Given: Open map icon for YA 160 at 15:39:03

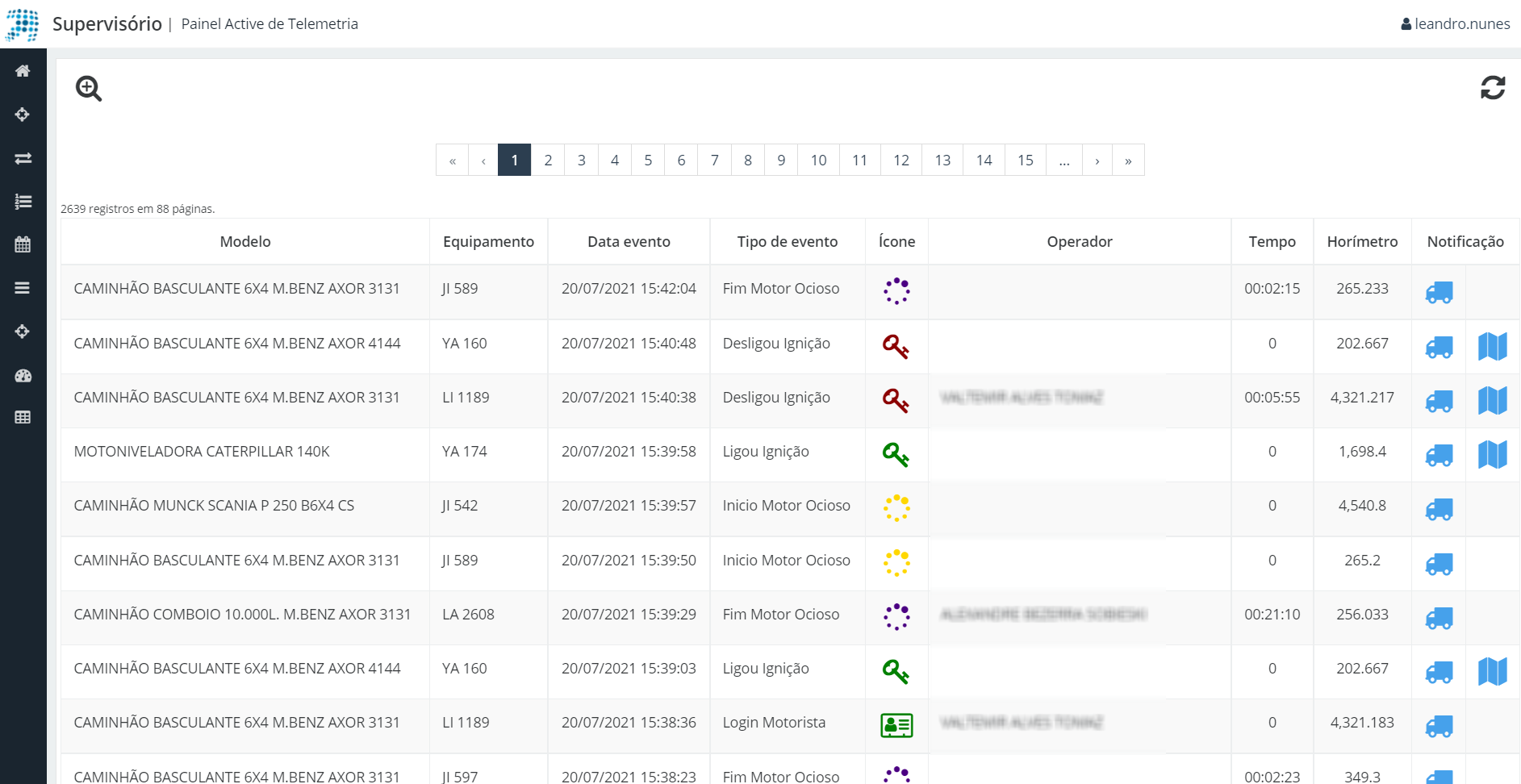Looking at the screenshot, I should tap(1493, 672).
